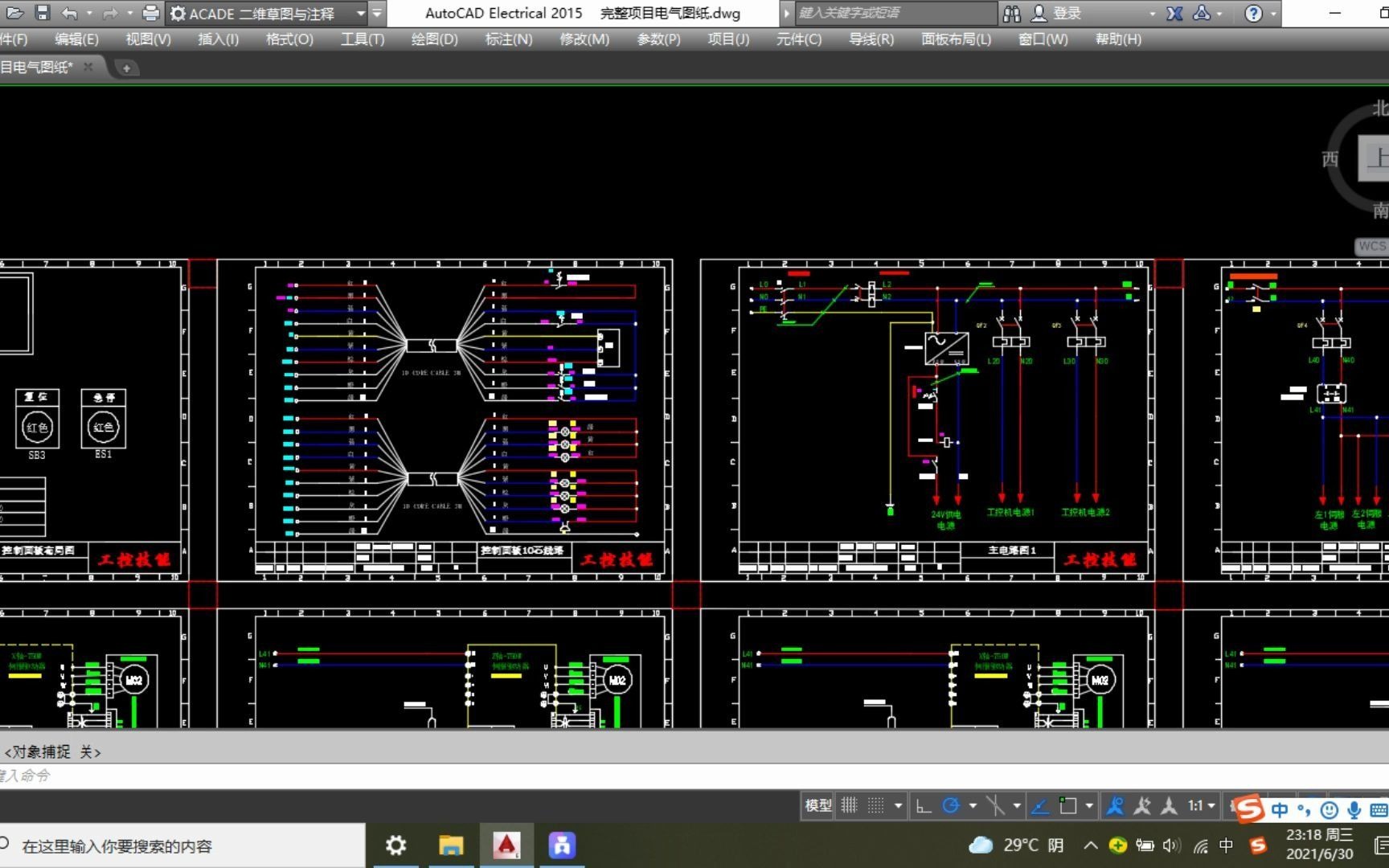
Task: Undo the last action
Action: pos(70,13)
